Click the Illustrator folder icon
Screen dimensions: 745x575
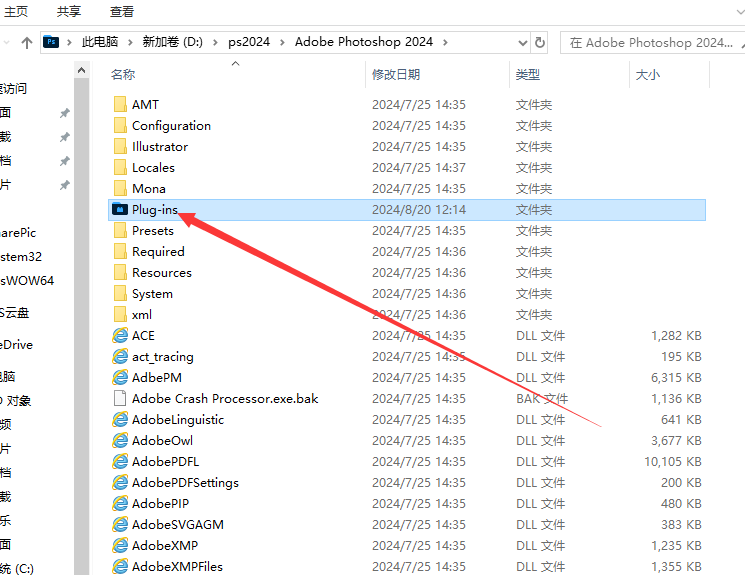pos(120,146)
